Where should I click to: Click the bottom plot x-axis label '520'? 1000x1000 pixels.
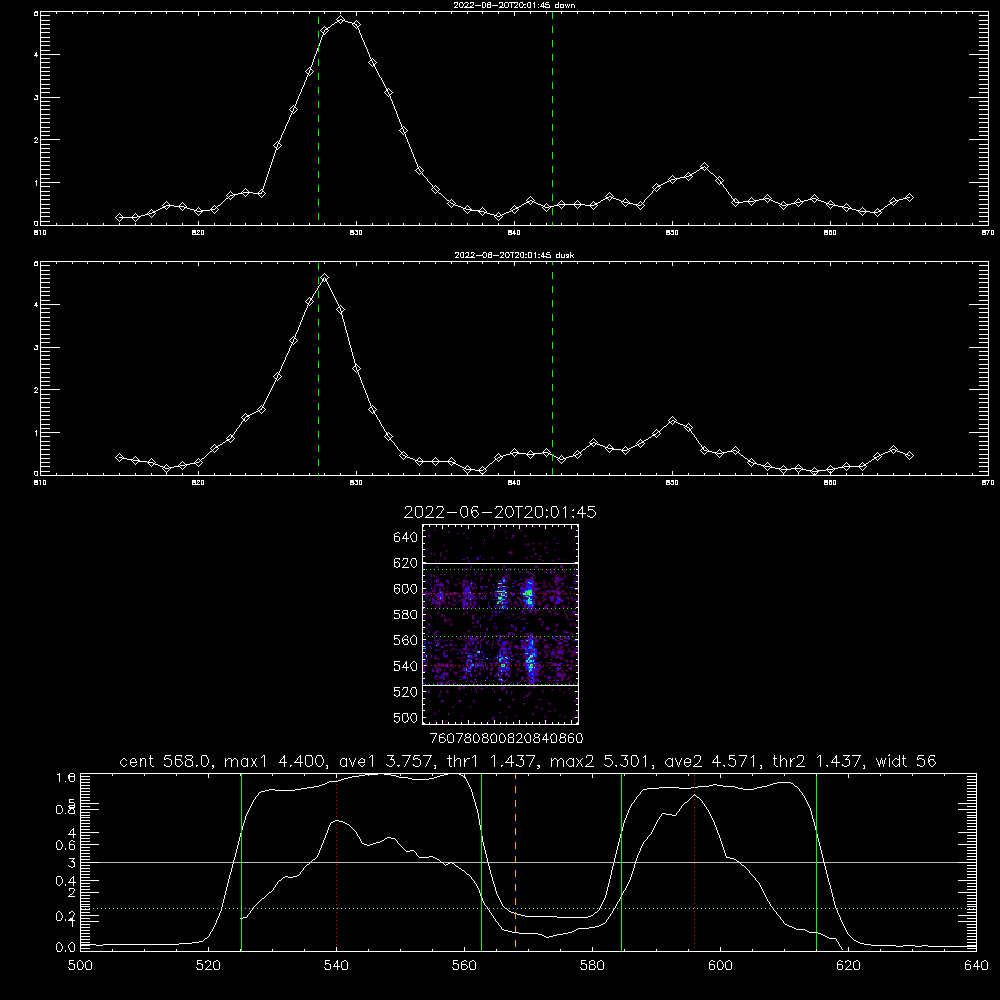point(209,966)
